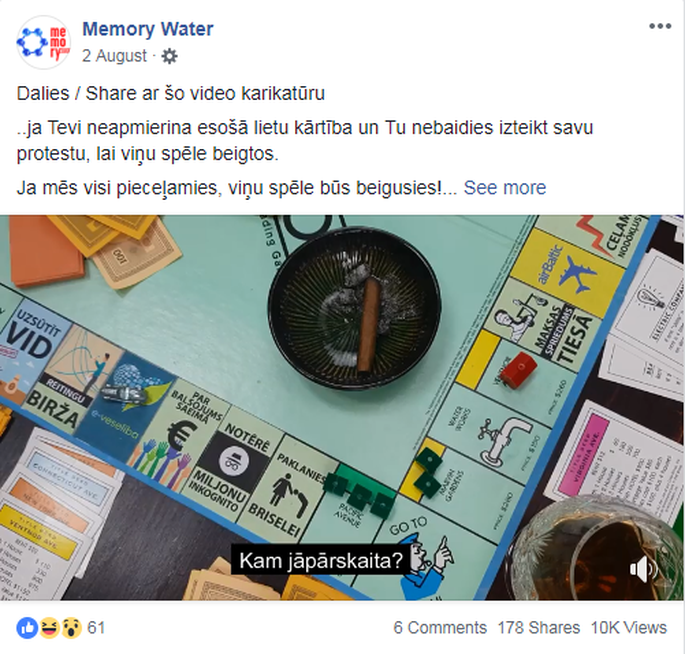Click the whiskey glass in the video

[597, 550]
